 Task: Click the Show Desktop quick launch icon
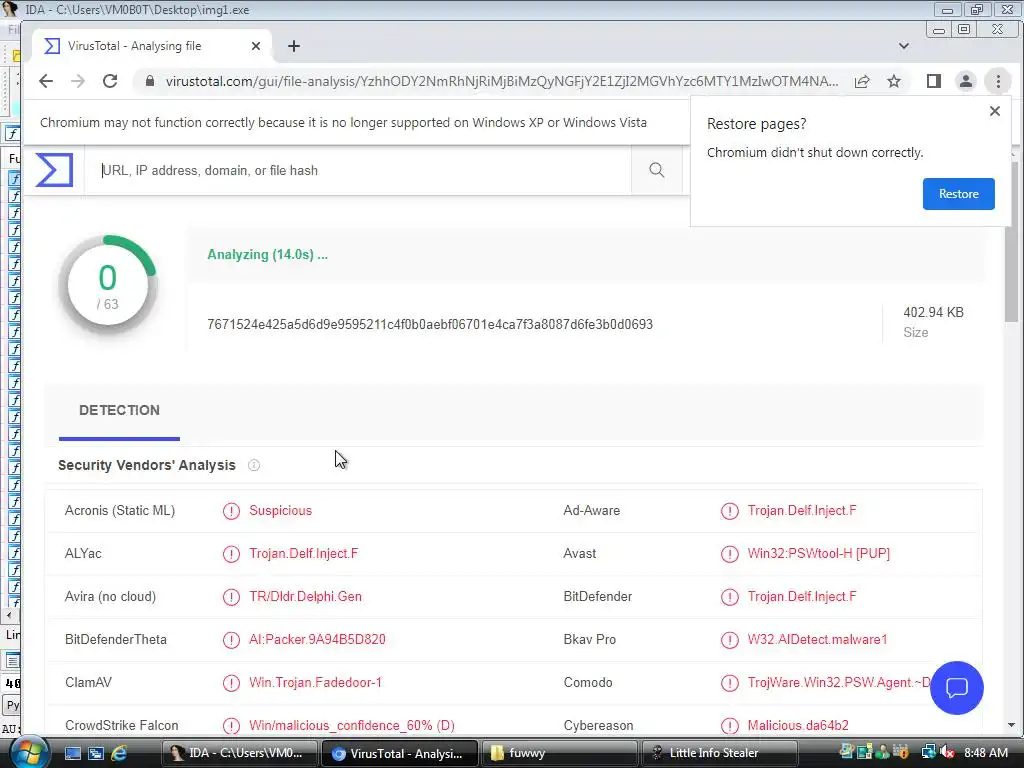[72, 753]
